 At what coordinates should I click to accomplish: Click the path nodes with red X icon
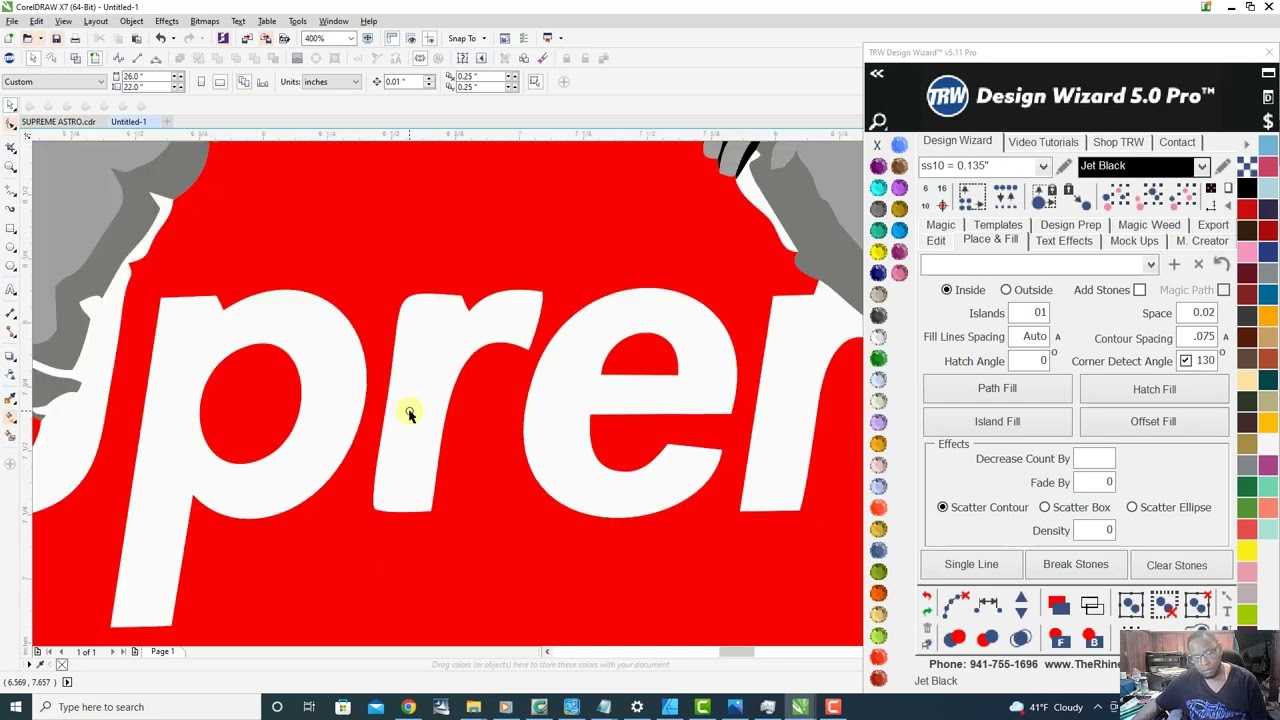pos(955,604)
